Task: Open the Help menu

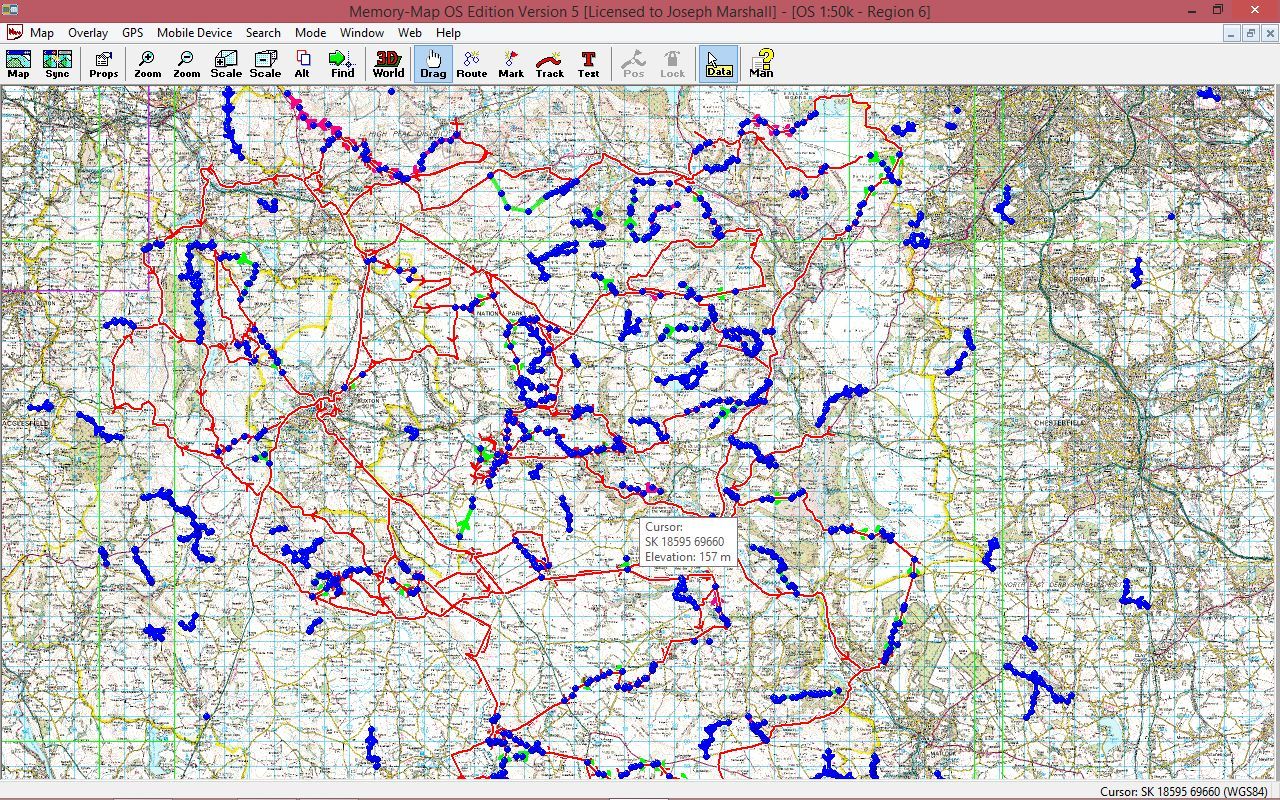Action: [448, 33]
